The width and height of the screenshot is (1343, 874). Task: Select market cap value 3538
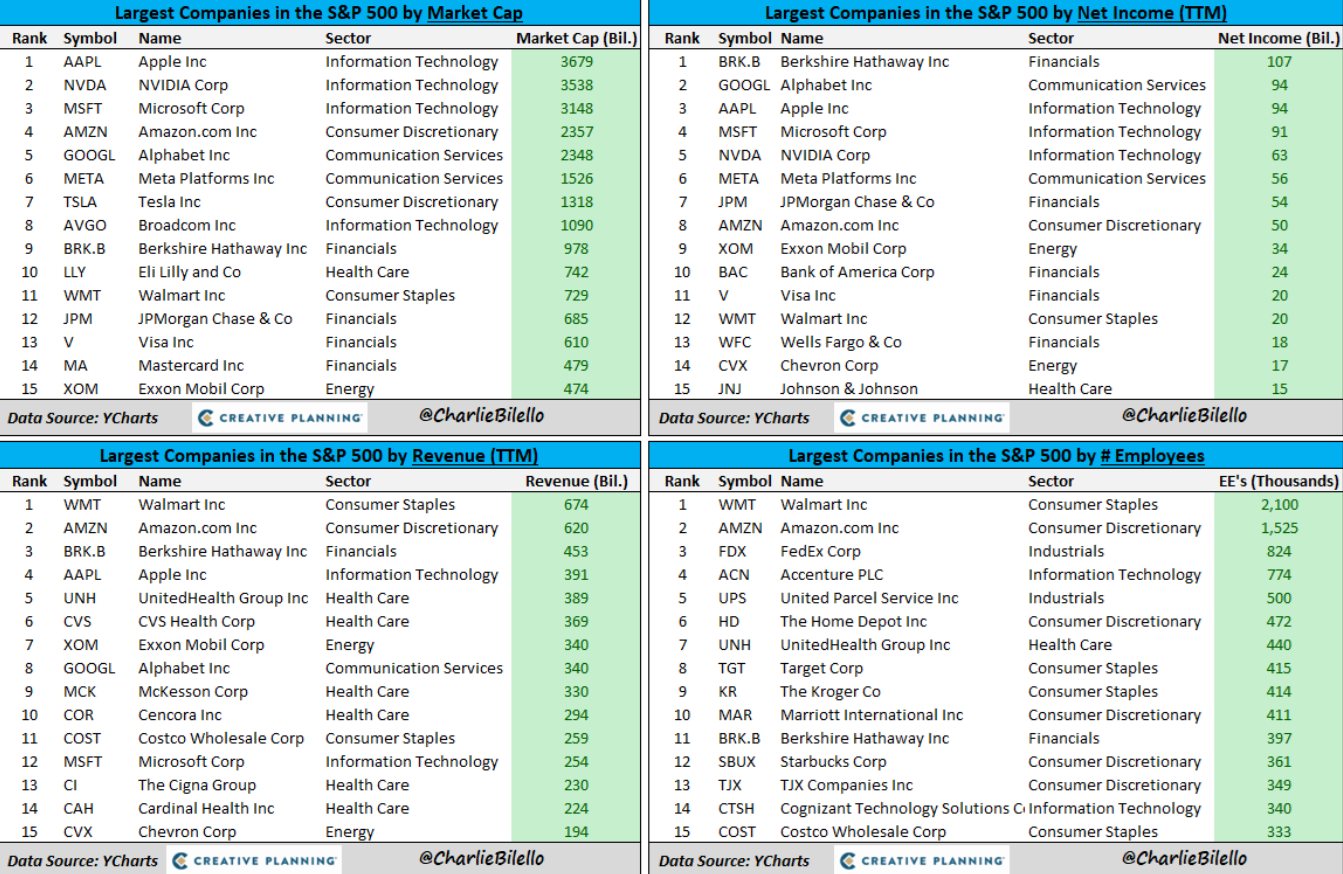[x=577, y=85]
